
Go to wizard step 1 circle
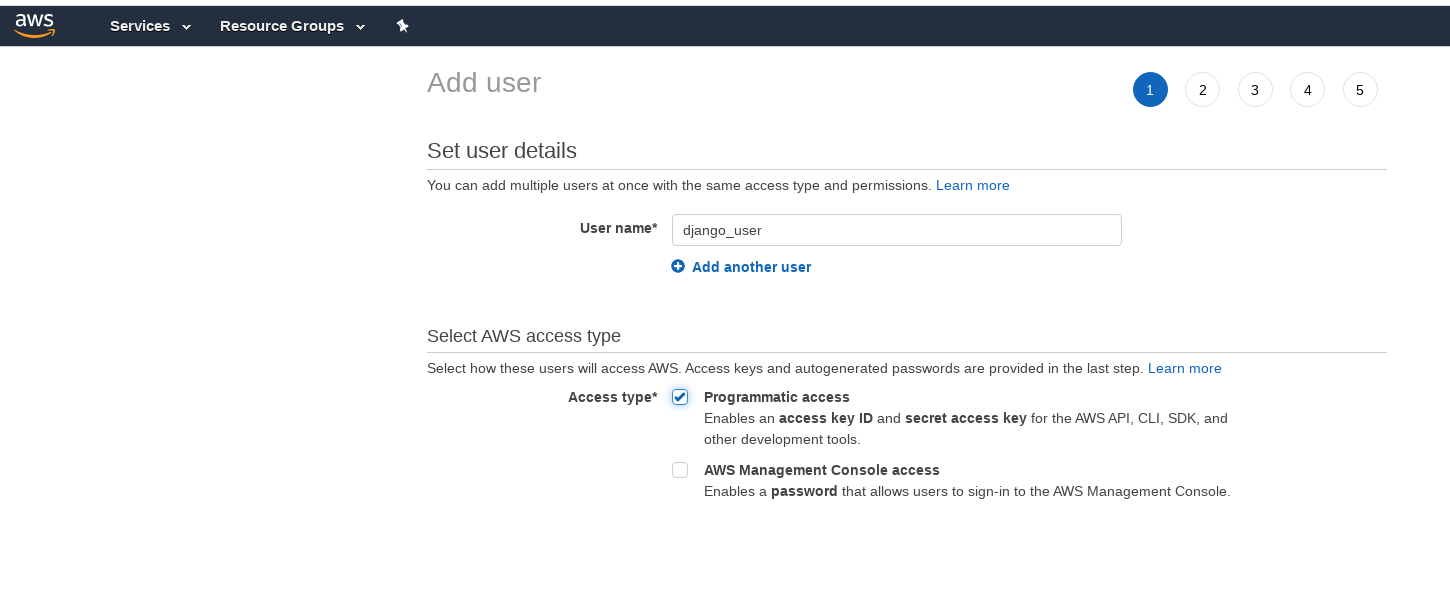1150,90
